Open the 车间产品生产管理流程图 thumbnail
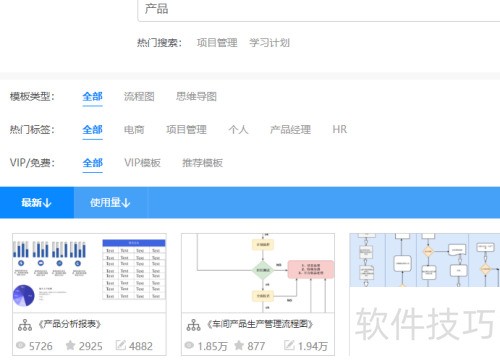This screenshot has height=361, width=500. tap(258, 273)
